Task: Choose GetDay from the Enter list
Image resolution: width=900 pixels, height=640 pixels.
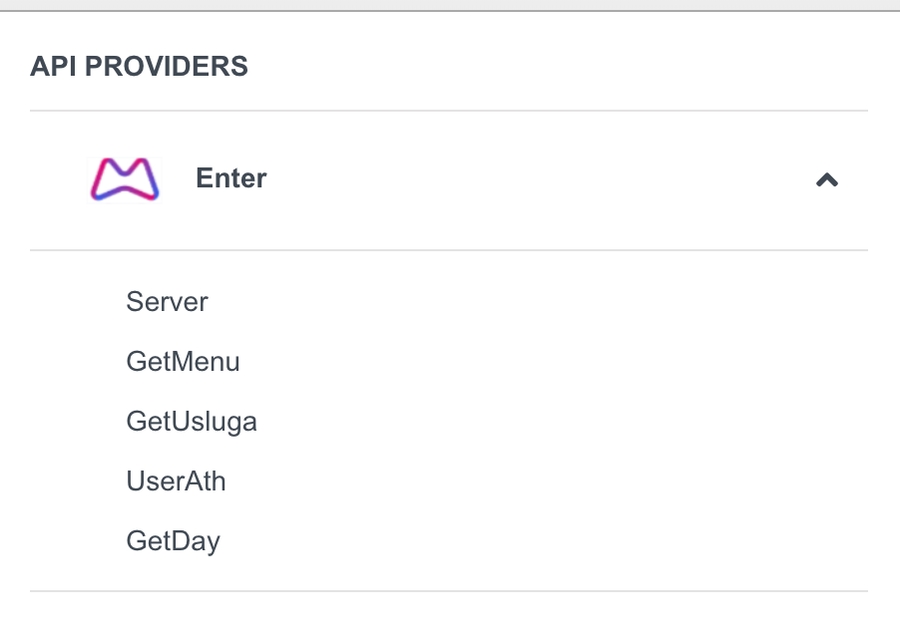Action: [x=173, y=541]
